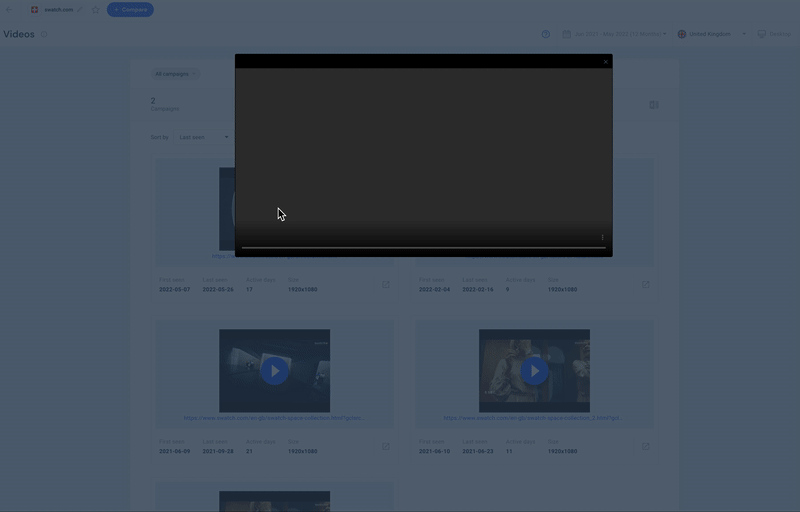Screen dimensions: 800x512
Task: Click last seen date 2022-05-26
Action: pyautogui.click(x=218, y=289)
